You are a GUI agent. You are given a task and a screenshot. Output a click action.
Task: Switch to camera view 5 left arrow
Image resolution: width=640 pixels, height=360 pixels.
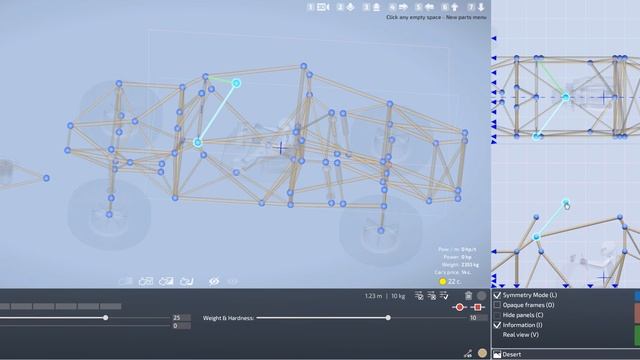[x=429, y=7]
